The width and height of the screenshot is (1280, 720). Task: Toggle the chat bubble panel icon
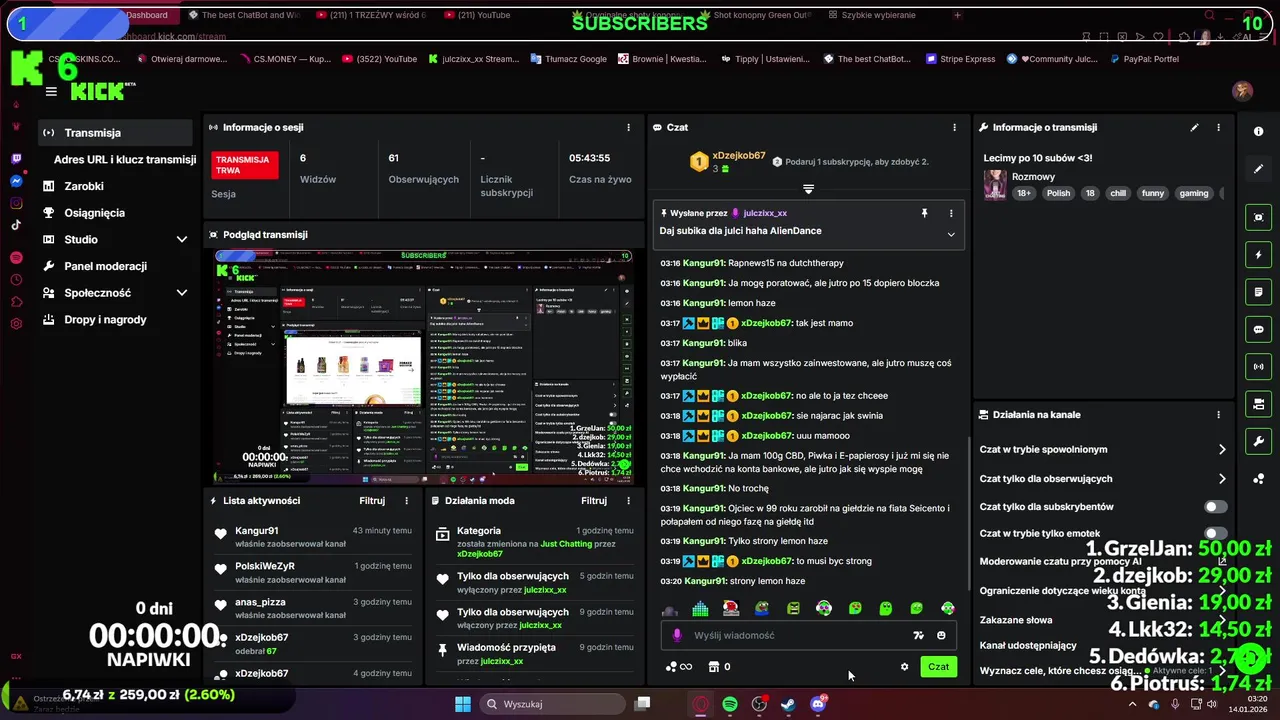pyautogui.click(x=1259, y=329)
